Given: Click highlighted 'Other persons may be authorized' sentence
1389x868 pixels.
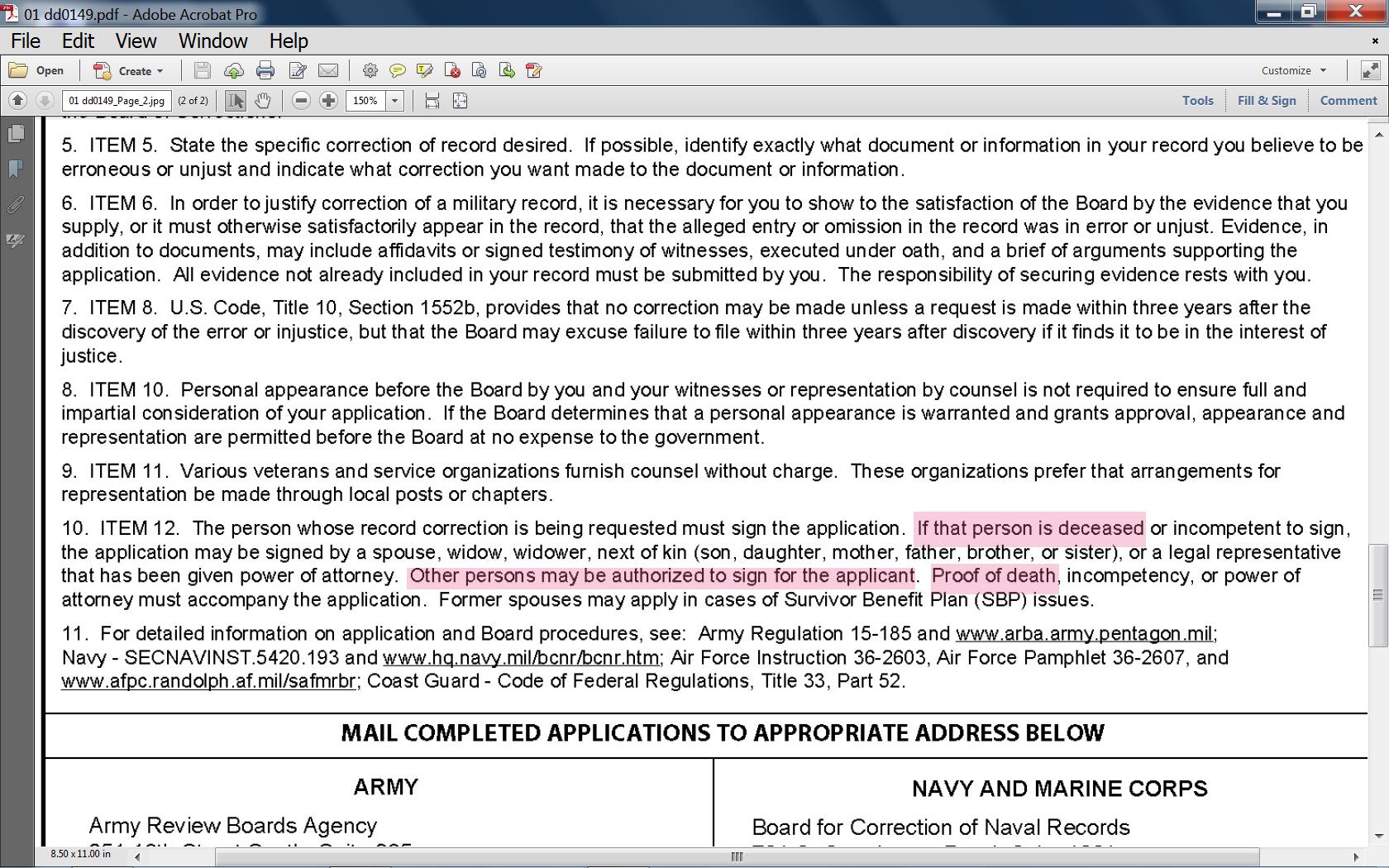Looking at the screenshot, I should [x=661, y=575].
